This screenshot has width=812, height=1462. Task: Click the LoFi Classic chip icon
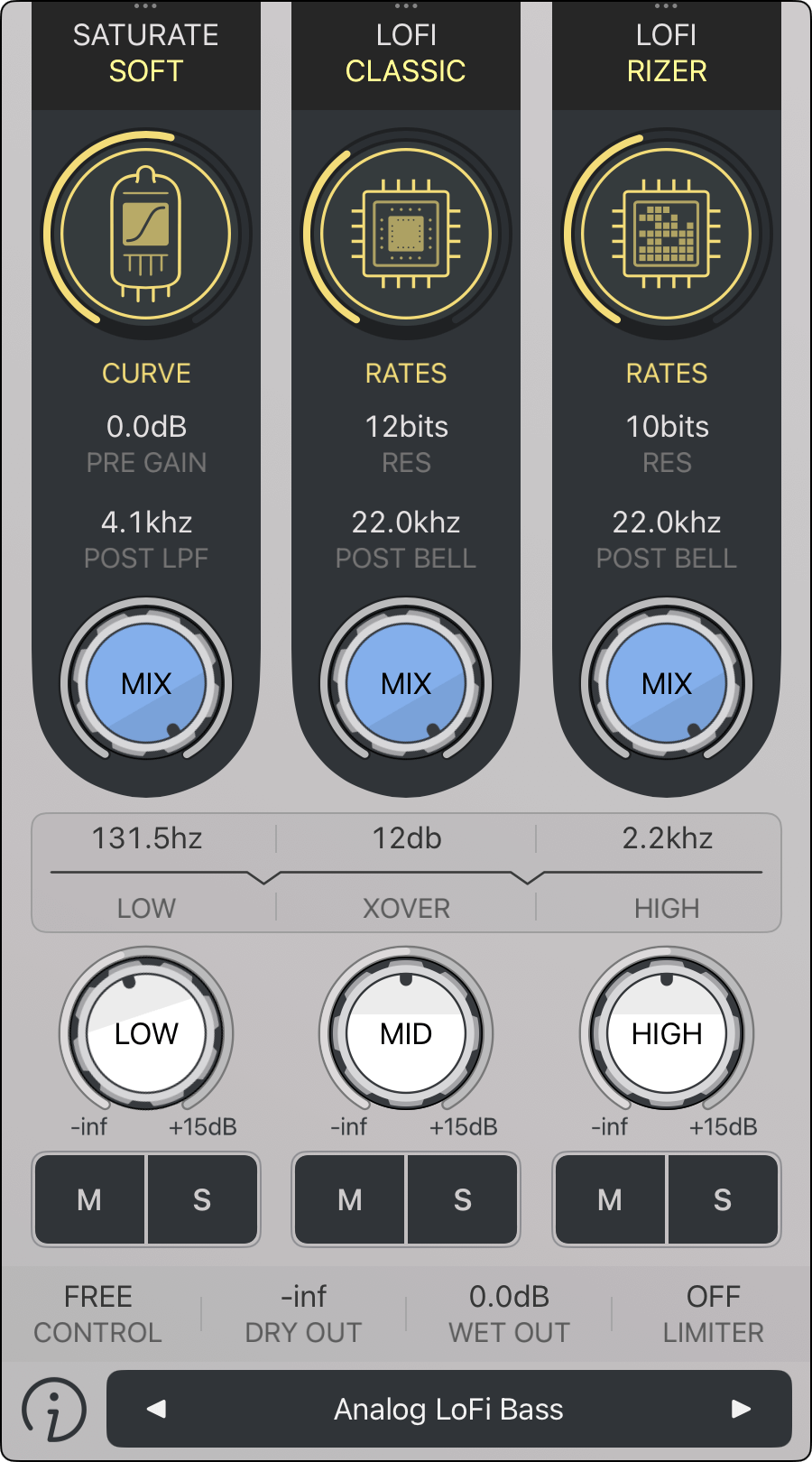406,235
